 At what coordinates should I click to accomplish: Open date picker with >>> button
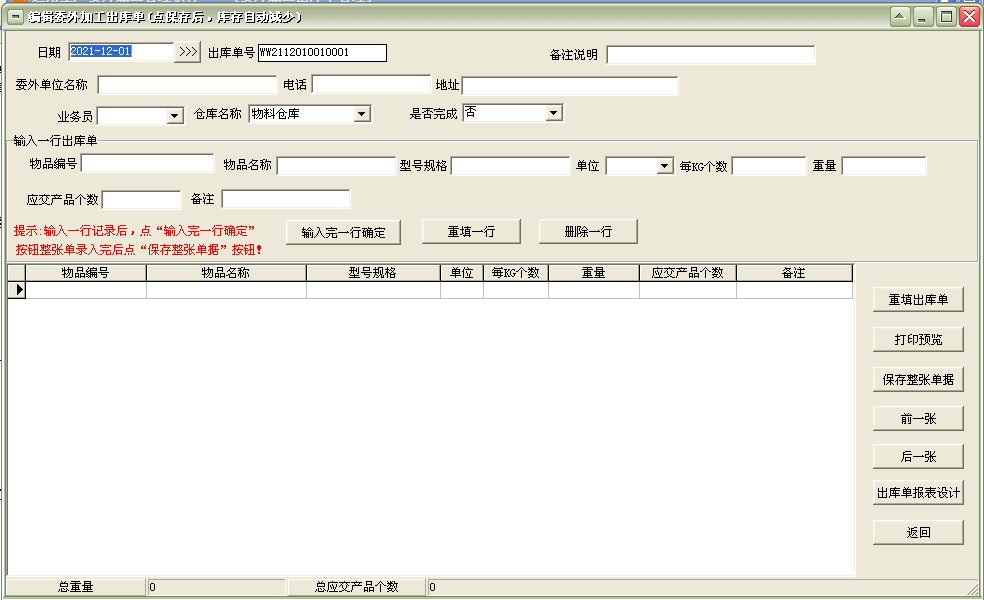(188, 52)
